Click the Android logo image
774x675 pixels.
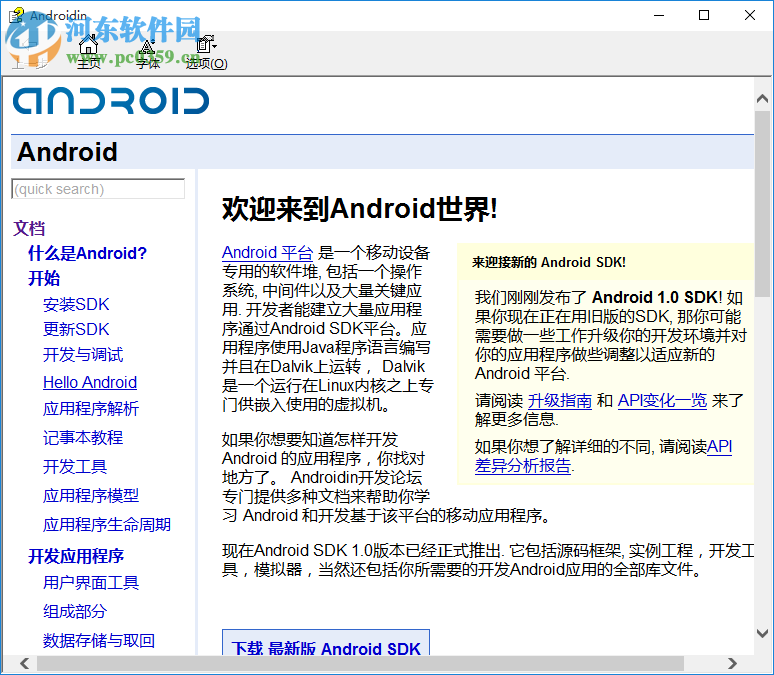pos(111,101)
